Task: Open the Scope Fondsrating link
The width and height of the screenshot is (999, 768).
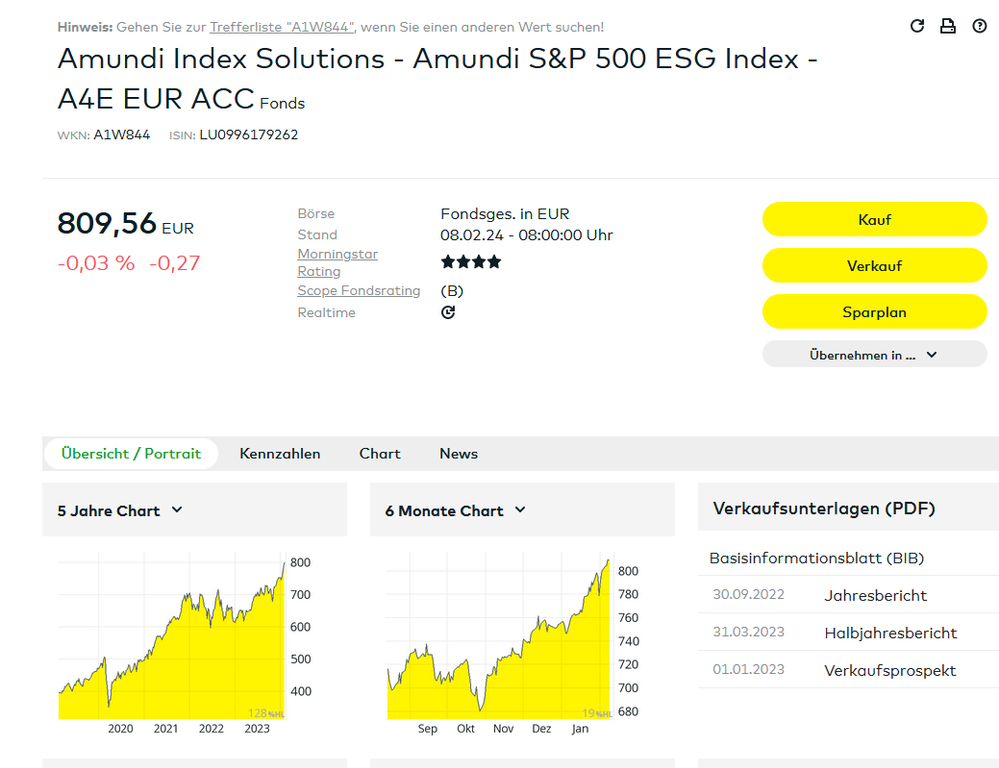Action: click(x=359, y=291)
